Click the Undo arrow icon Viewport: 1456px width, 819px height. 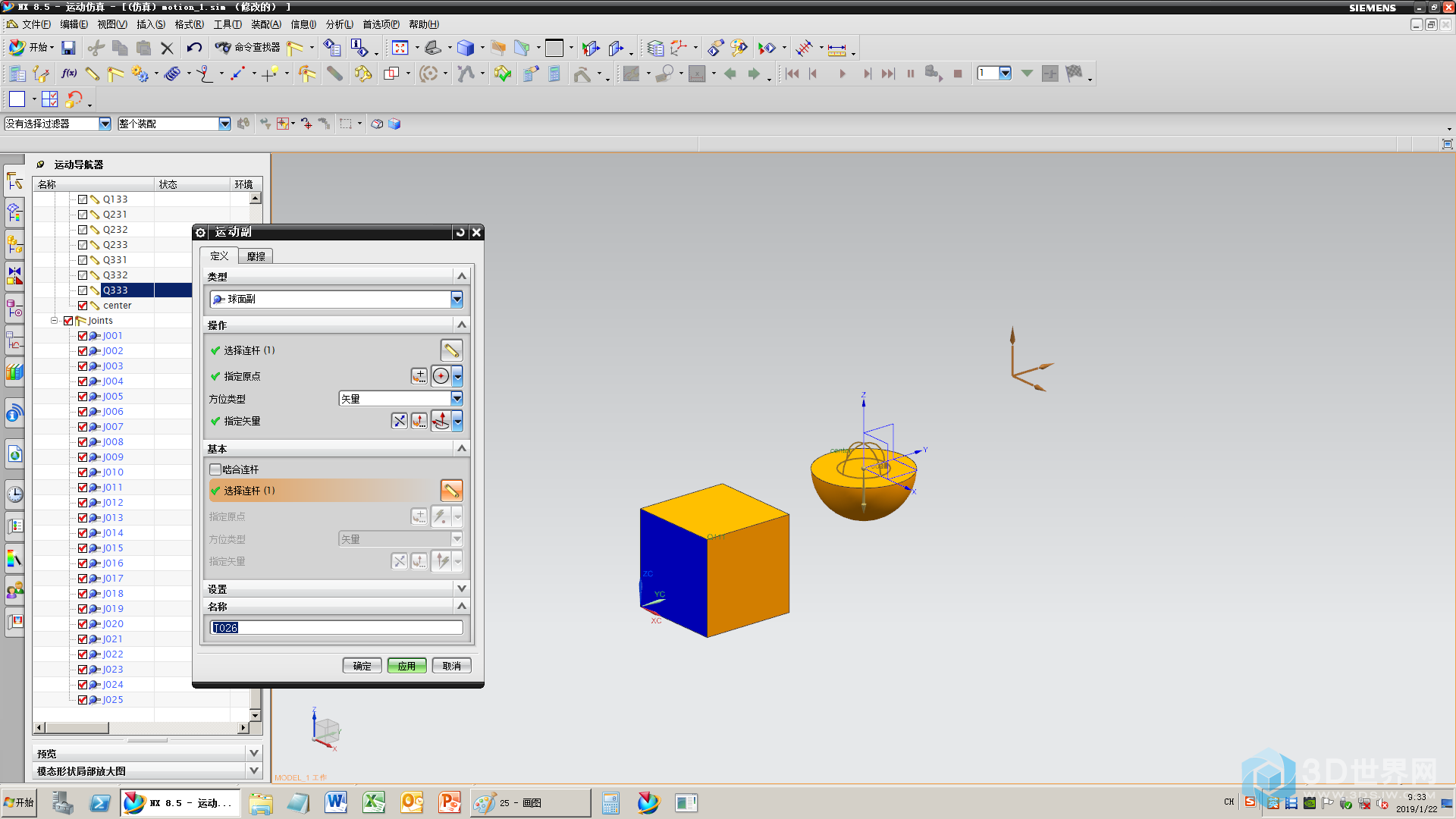[x=194, y=48]
